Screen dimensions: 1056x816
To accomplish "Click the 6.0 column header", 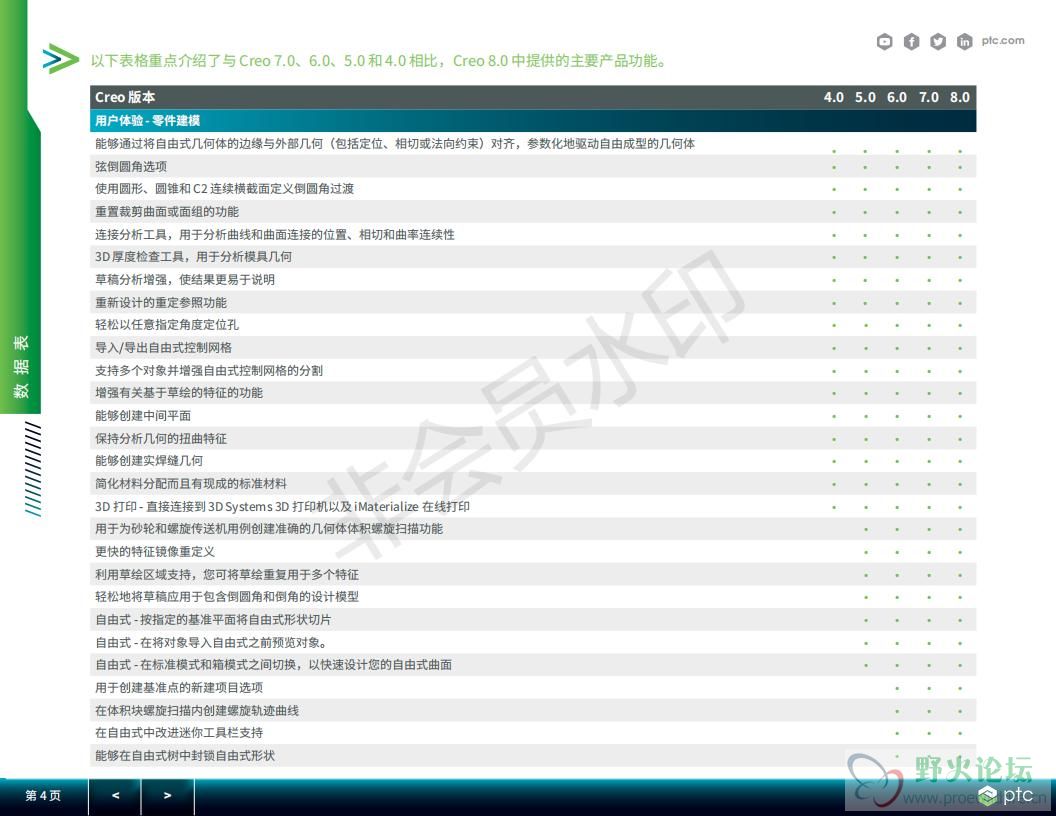I will (897, 97).
